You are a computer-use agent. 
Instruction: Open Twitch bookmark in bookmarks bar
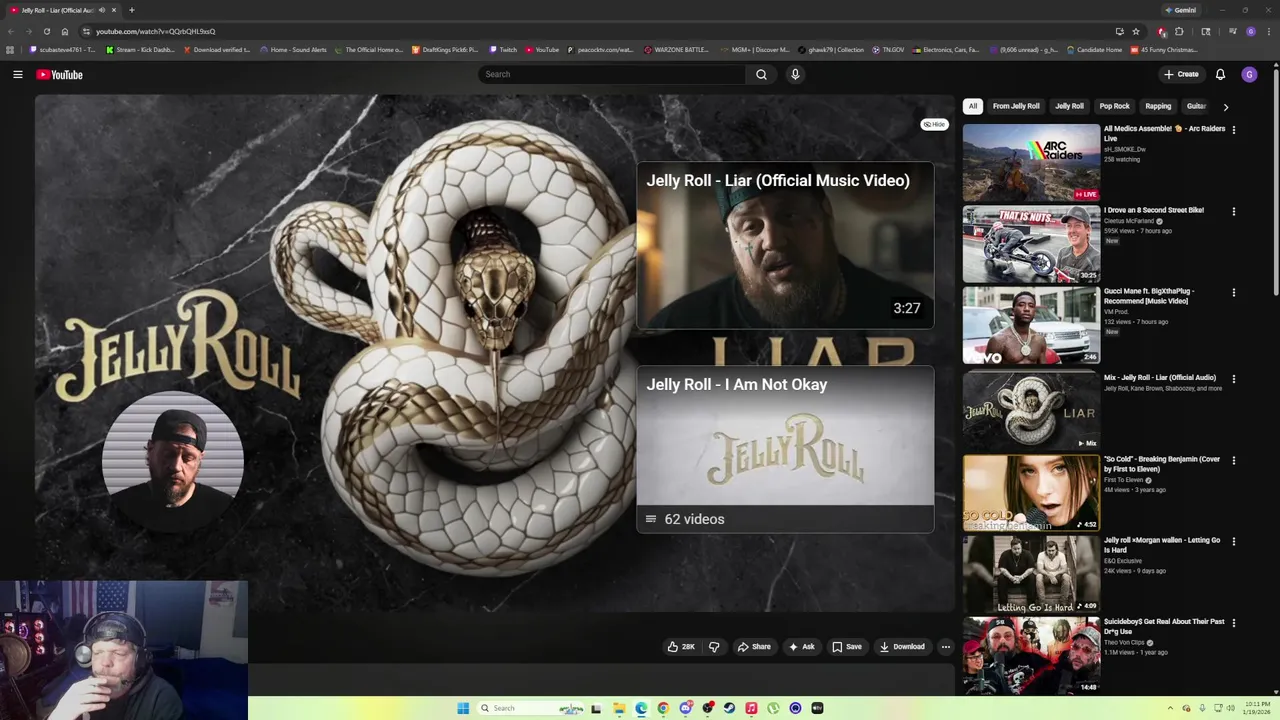pyautogui.click(x=503, y=49)
